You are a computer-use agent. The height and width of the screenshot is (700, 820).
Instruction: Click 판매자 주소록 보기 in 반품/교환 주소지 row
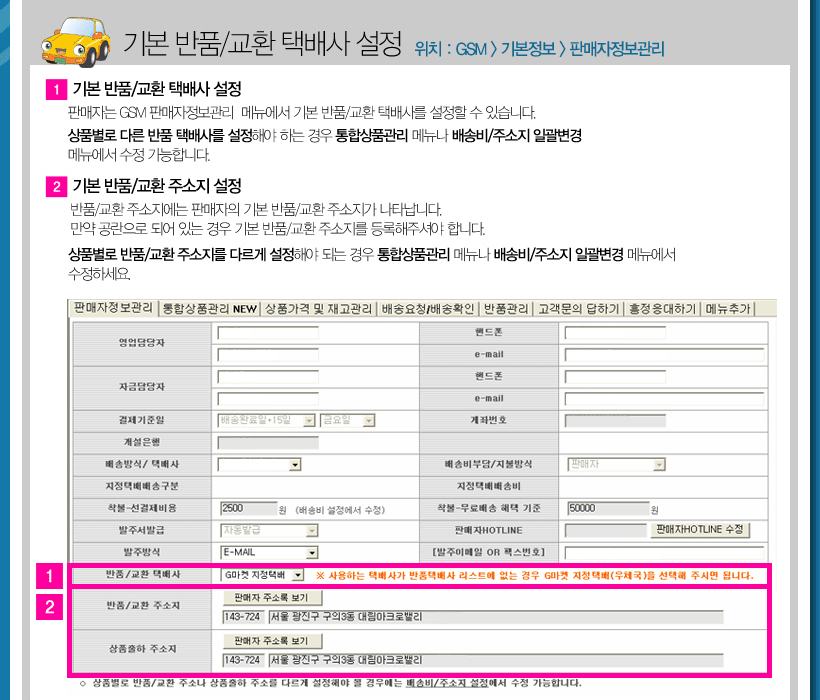click(258, 598)
